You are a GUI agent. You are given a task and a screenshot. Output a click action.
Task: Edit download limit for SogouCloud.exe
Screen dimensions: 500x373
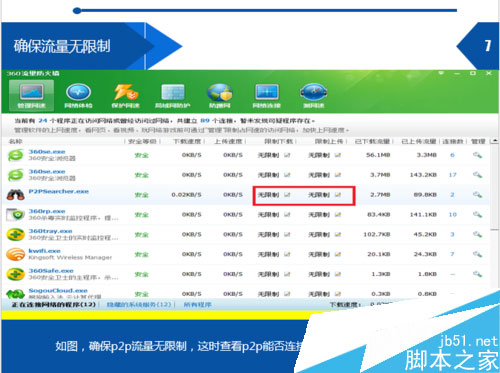point(287,294)
